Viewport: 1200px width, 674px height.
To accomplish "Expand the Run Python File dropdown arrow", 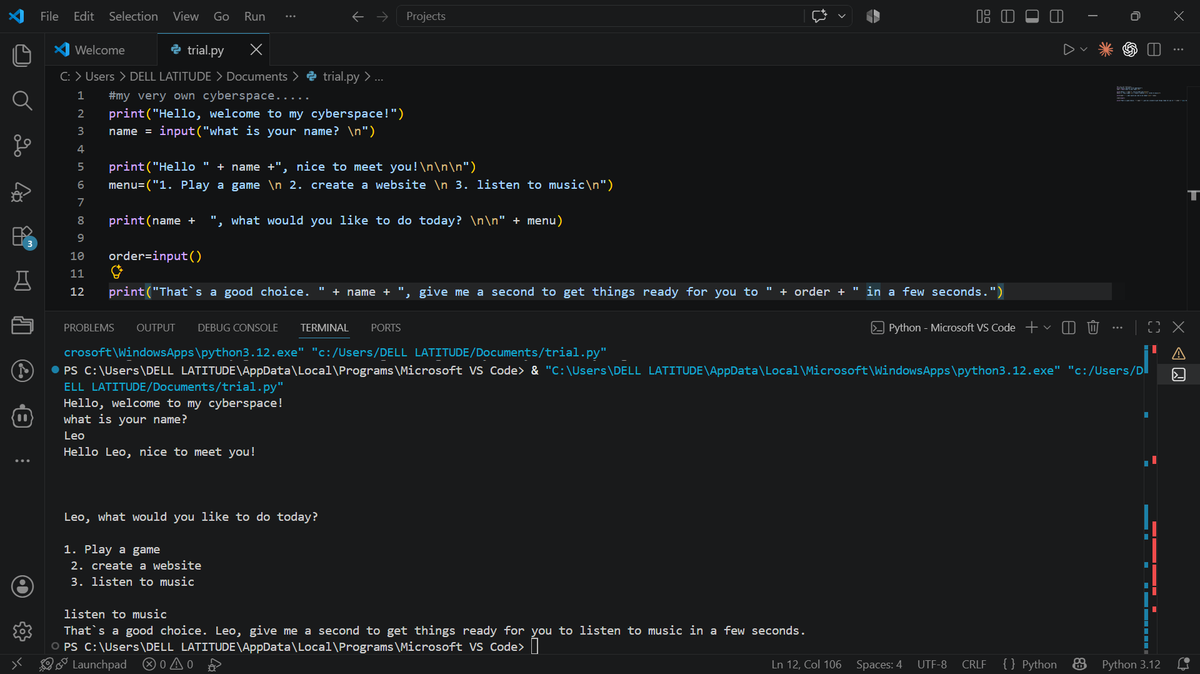I will point(1084,49).
